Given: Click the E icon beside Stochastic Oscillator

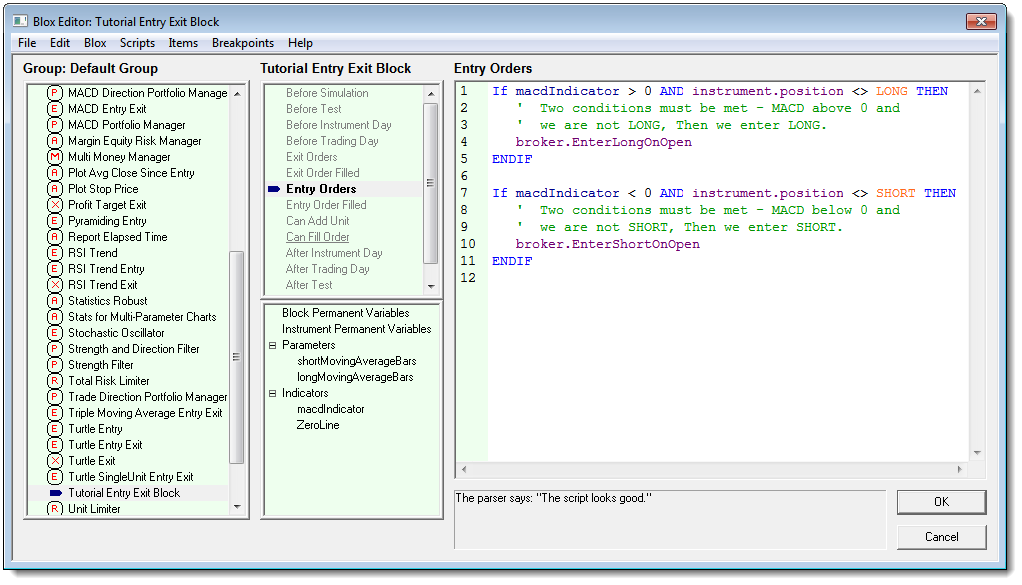Looking at the screenshot, I should 55,333.
